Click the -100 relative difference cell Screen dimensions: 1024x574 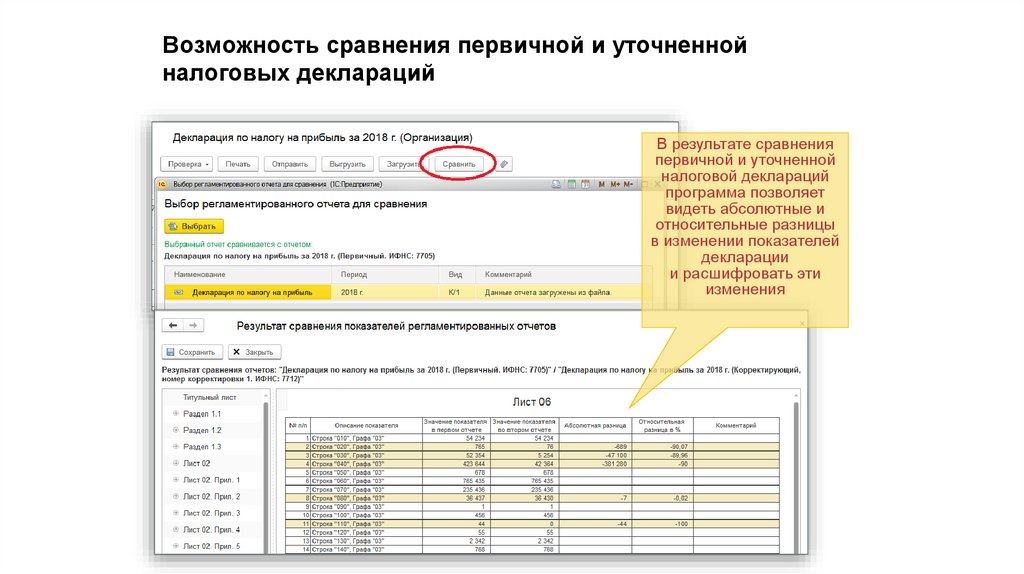(x=662, y=524)
